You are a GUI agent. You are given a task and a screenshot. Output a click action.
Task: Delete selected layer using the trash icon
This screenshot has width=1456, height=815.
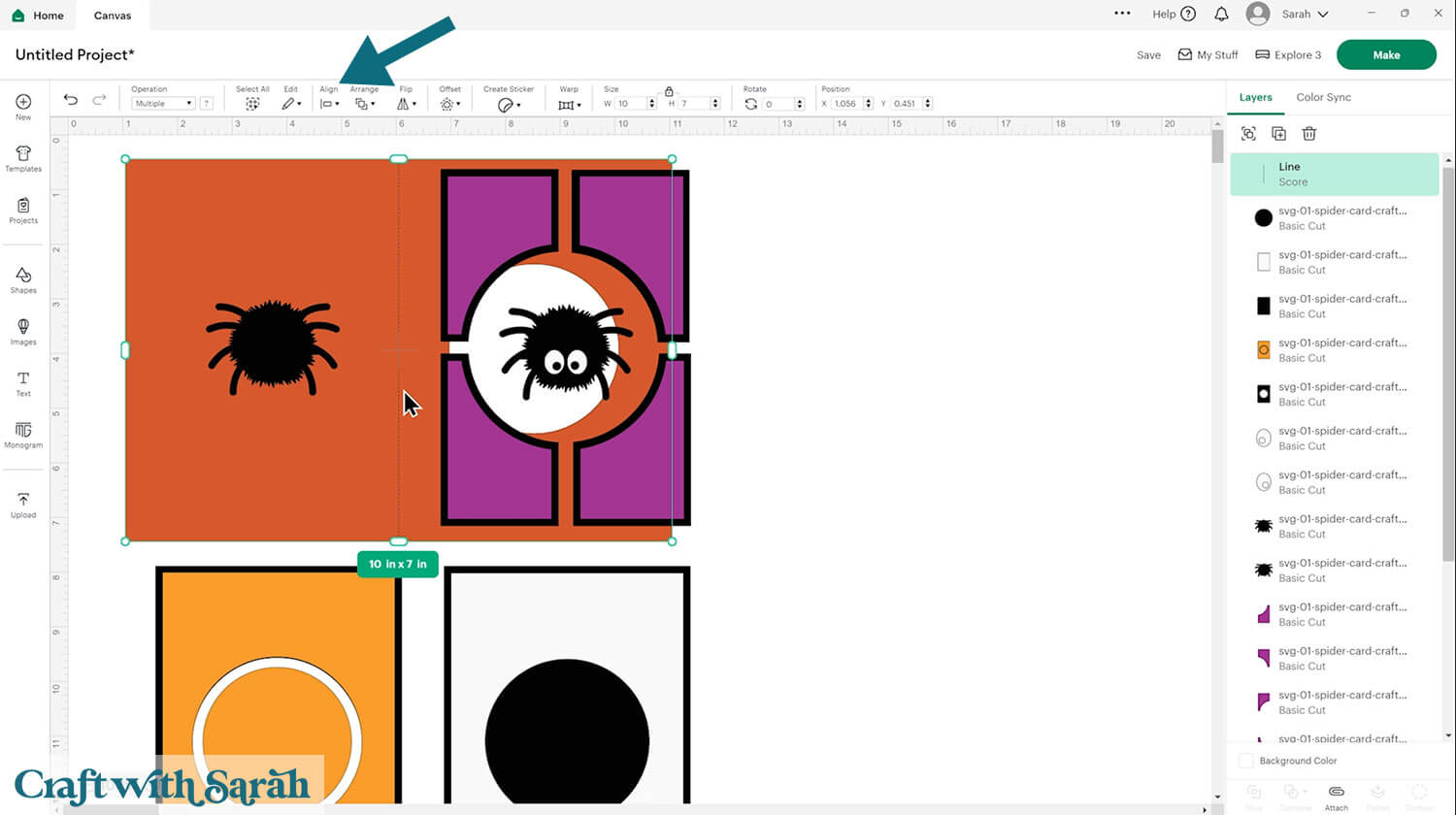click(x=1309, y=133)
